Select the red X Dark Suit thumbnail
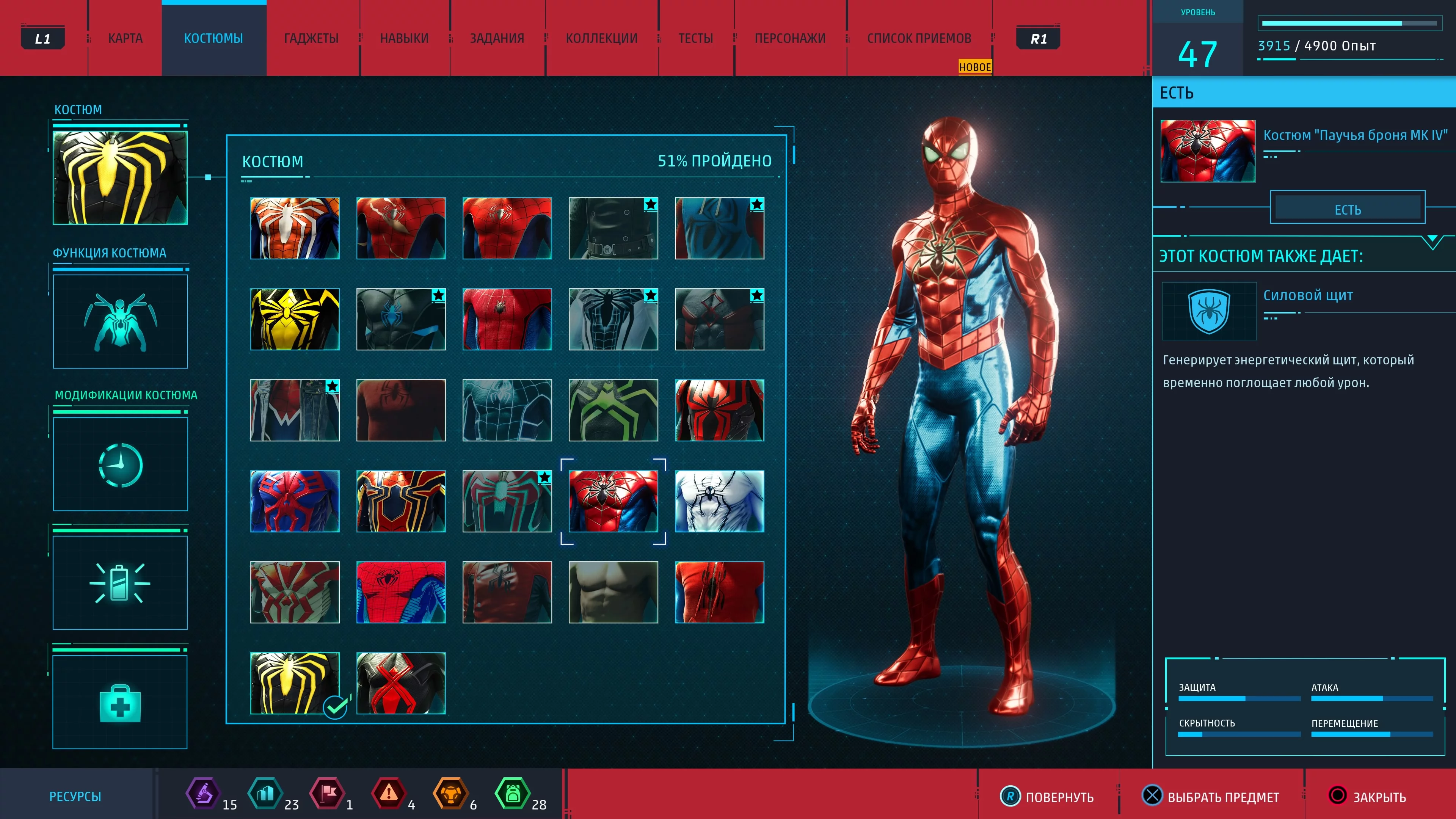This screenshot has width=1456, height=819. [x=401, y=683]
